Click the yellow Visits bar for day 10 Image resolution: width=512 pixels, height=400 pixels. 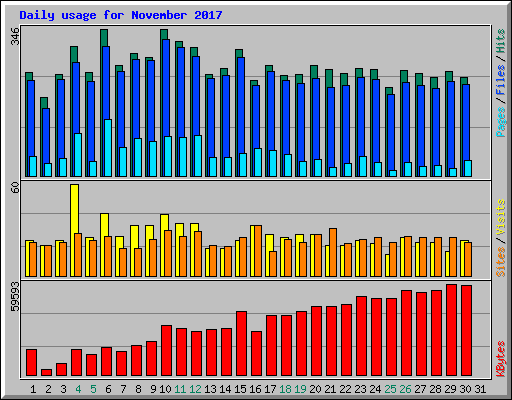163,245
